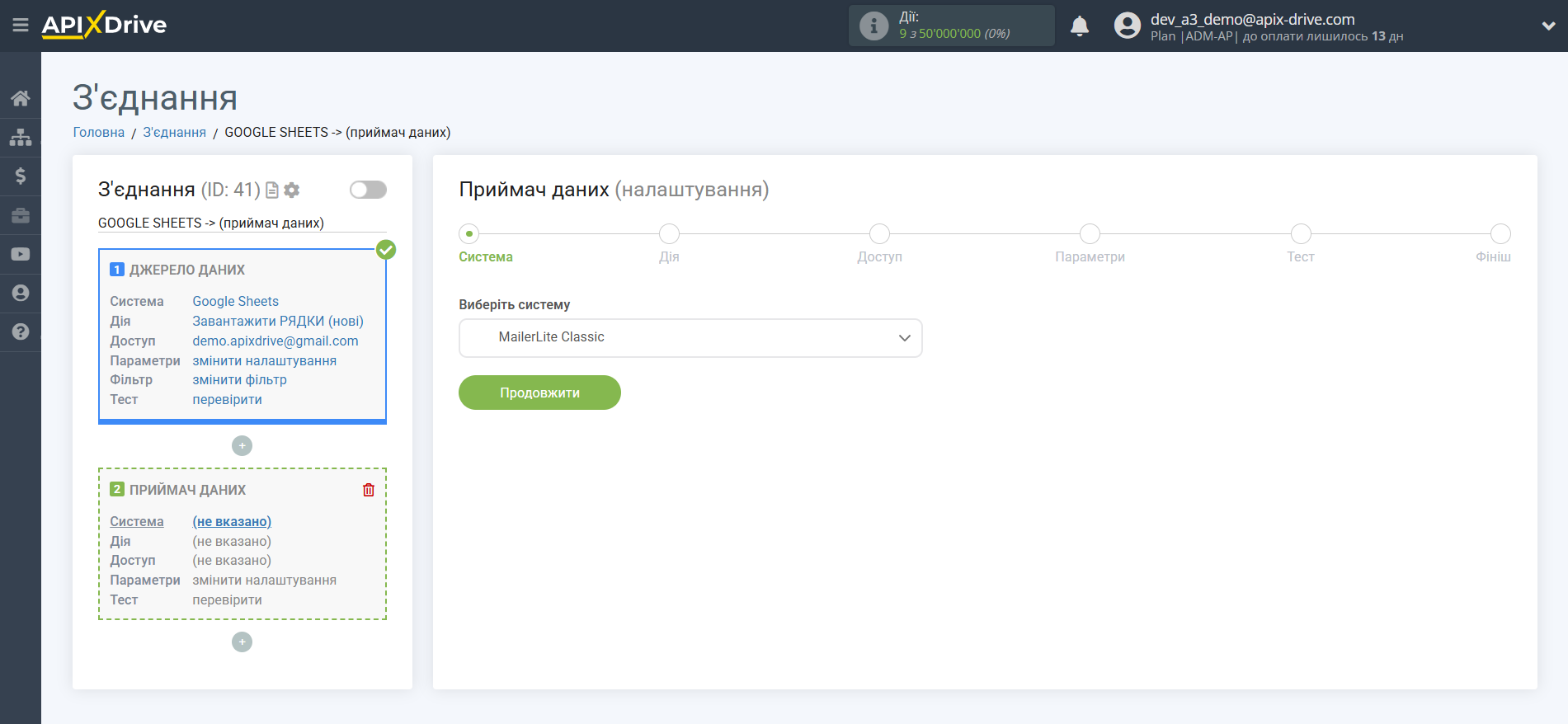Open the Home sidebar icon
The image size is (1568, 724).
tap(21, 98)
